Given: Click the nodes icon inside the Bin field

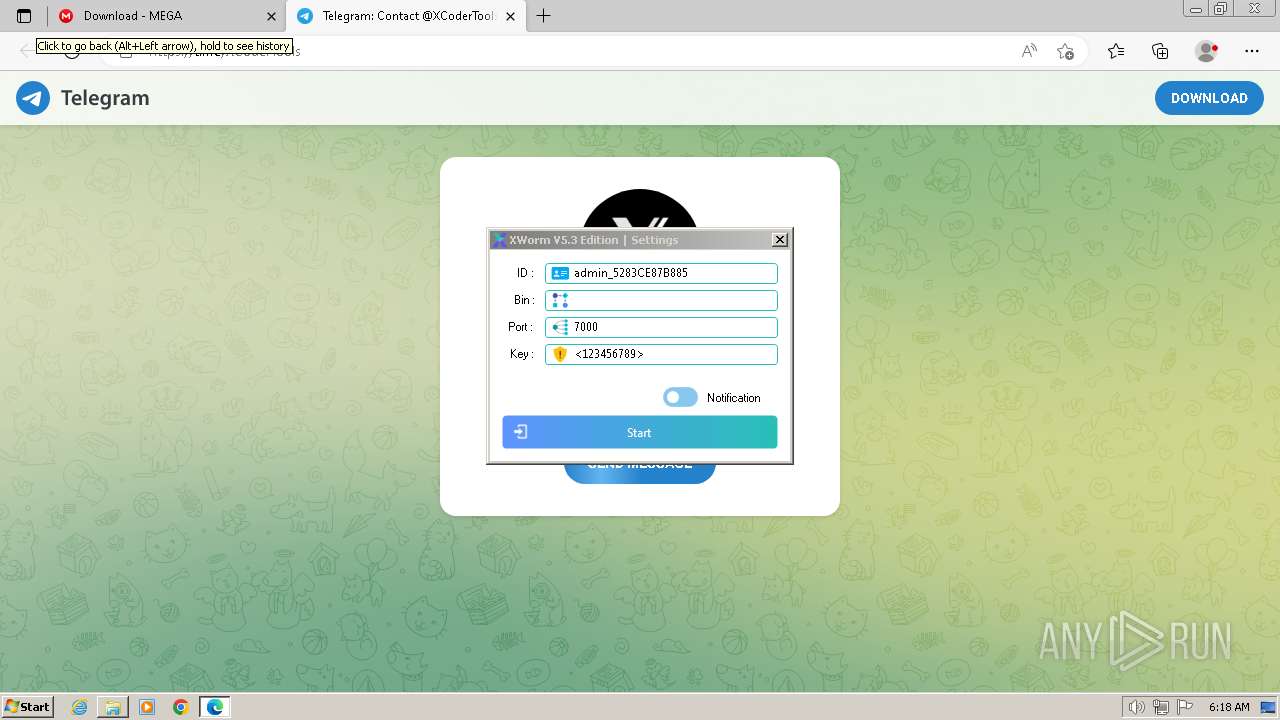Looking at the screenshot, I should [x=560, y=300].
